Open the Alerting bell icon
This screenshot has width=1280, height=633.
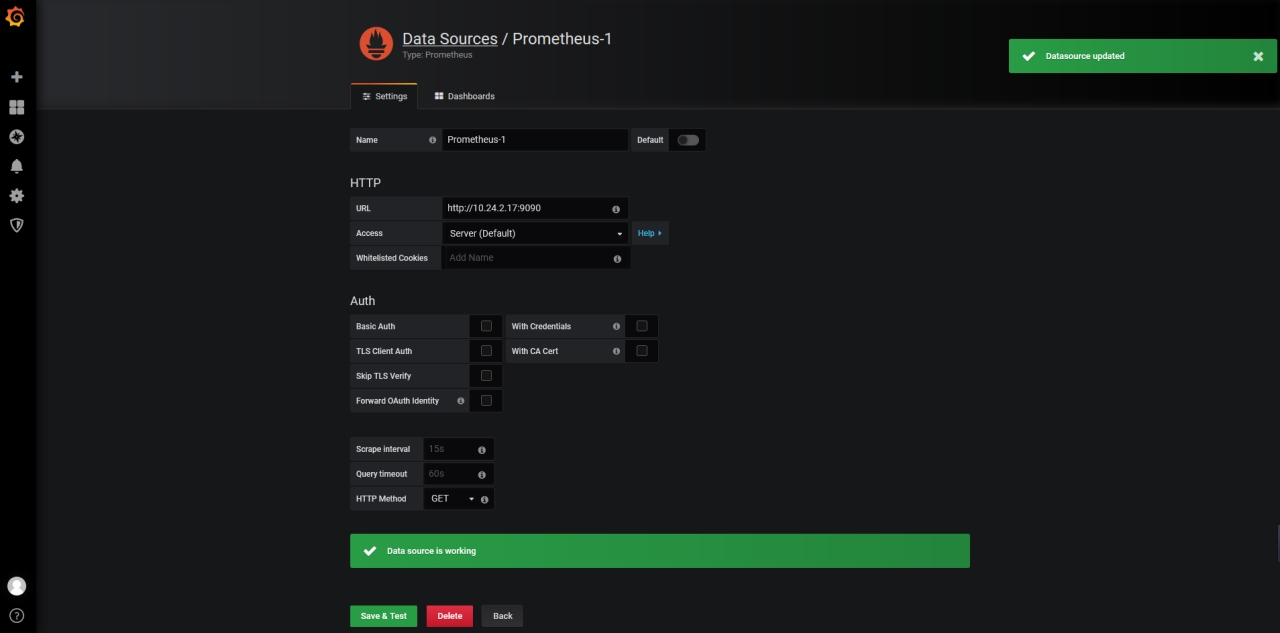tap(16, 166)
